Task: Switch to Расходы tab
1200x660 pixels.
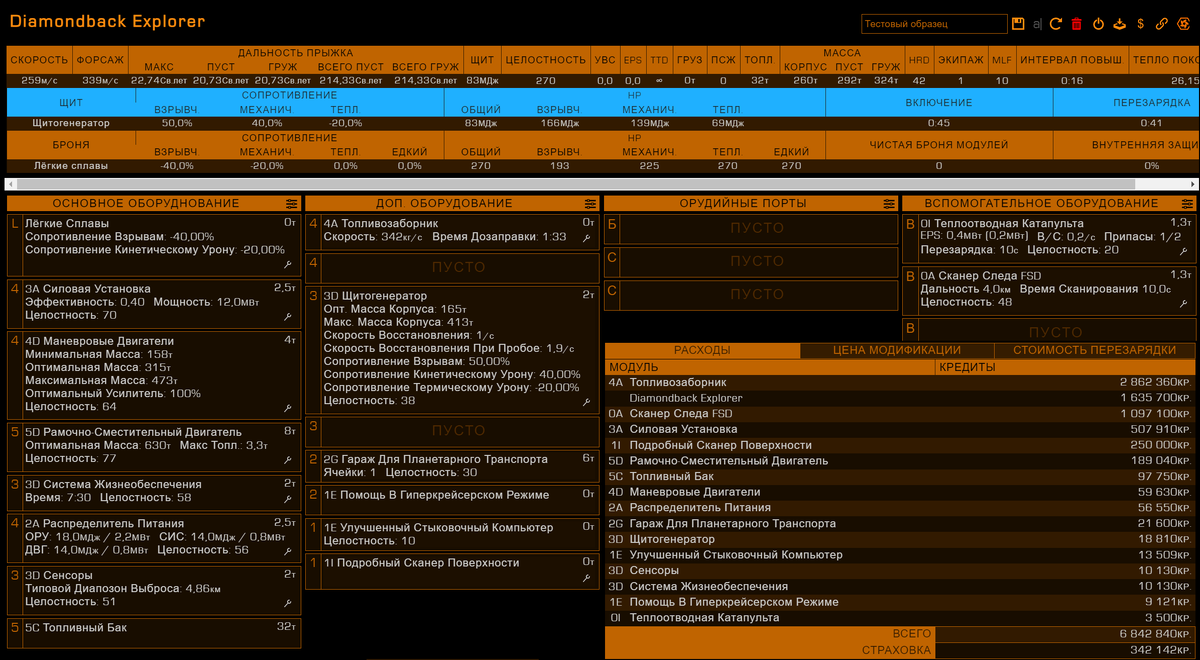Action: point(702,350)
